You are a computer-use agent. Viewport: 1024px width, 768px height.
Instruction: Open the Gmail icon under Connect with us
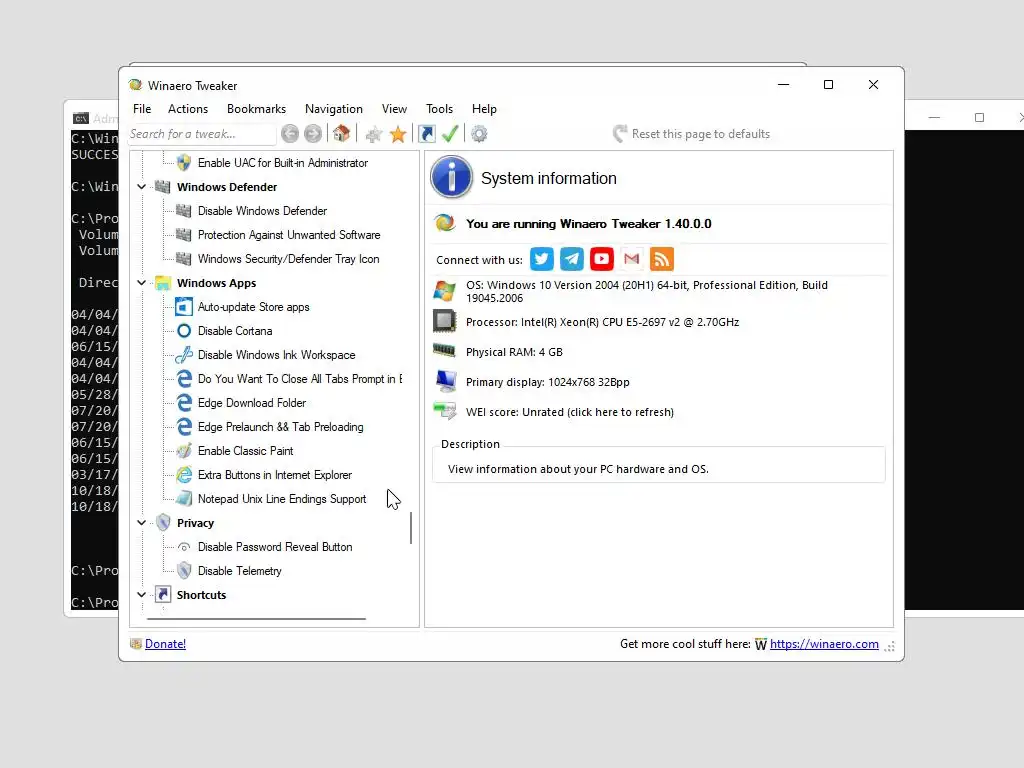[x=632, y=259]
